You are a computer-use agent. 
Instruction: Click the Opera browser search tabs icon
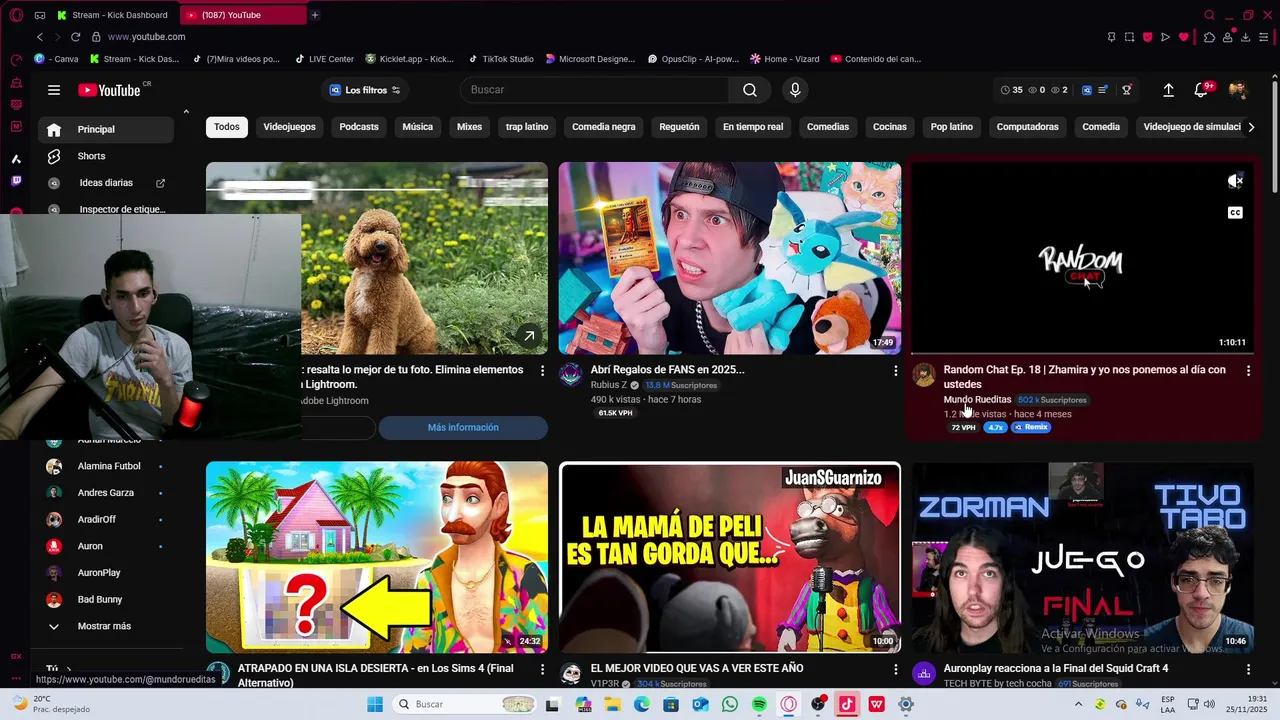[1209, 15]
